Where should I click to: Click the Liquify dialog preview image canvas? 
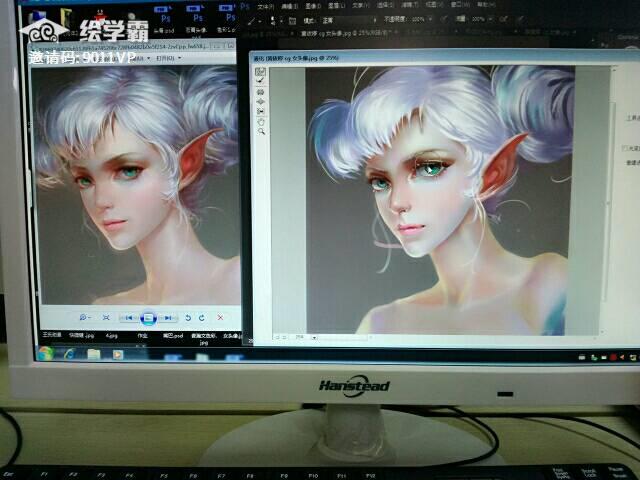pyautogui.click(x=440, y=200)
